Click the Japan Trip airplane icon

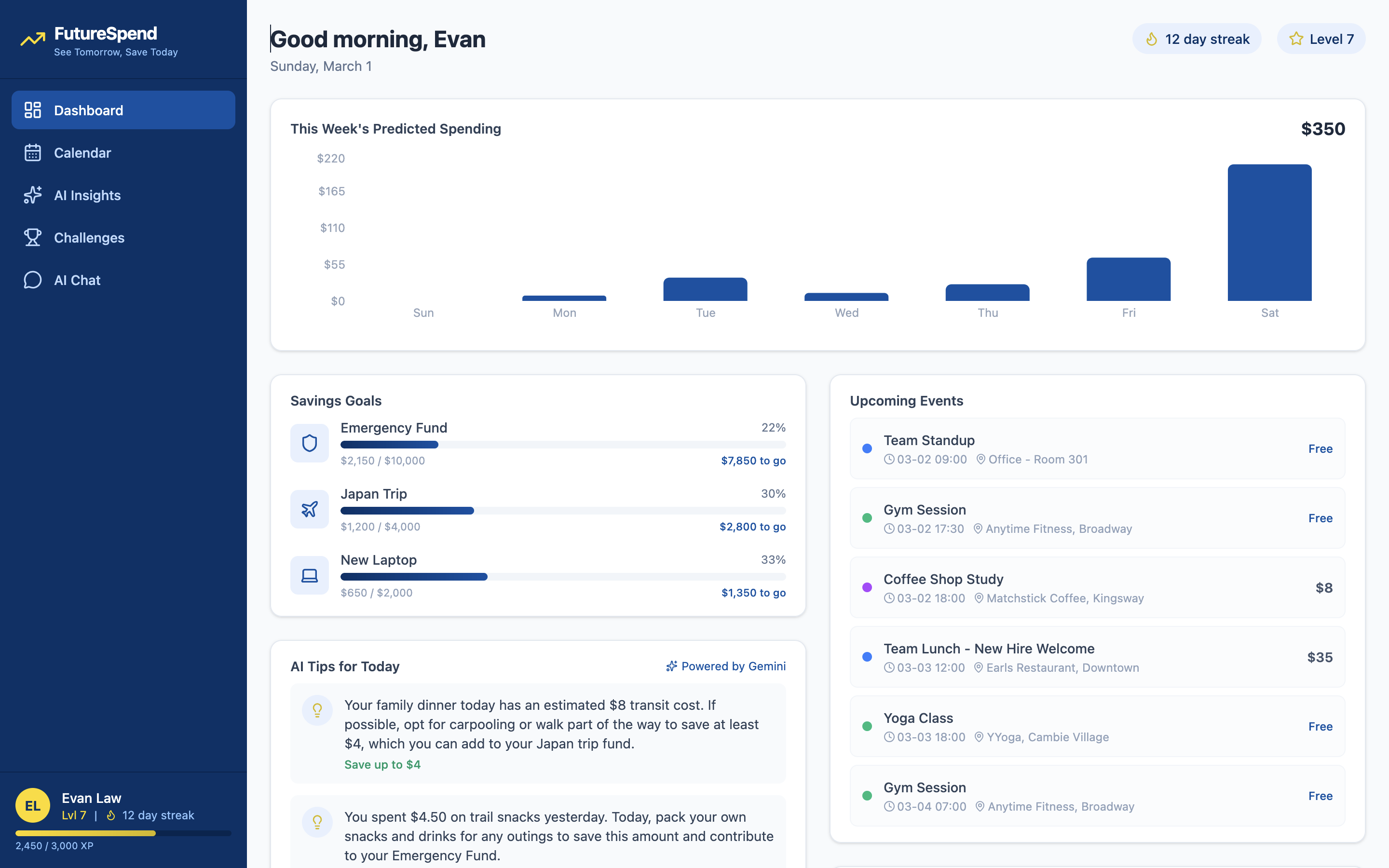pyautogui.click(x=309, y=509)
